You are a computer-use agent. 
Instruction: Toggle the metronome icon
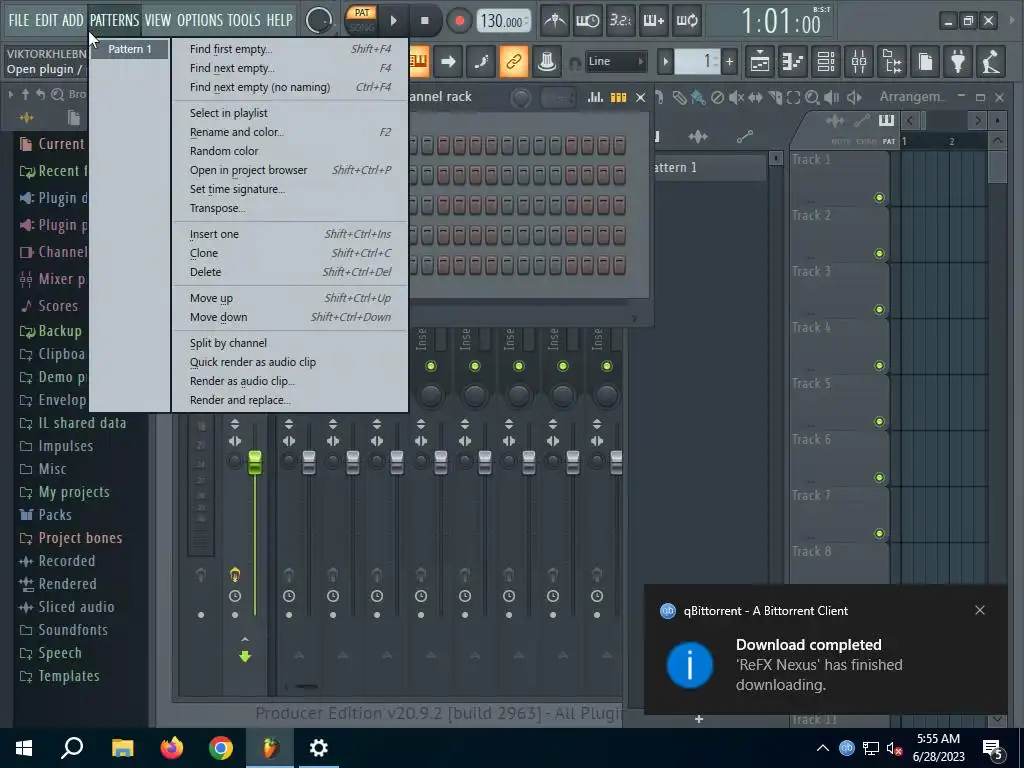[x=554, y=20]
